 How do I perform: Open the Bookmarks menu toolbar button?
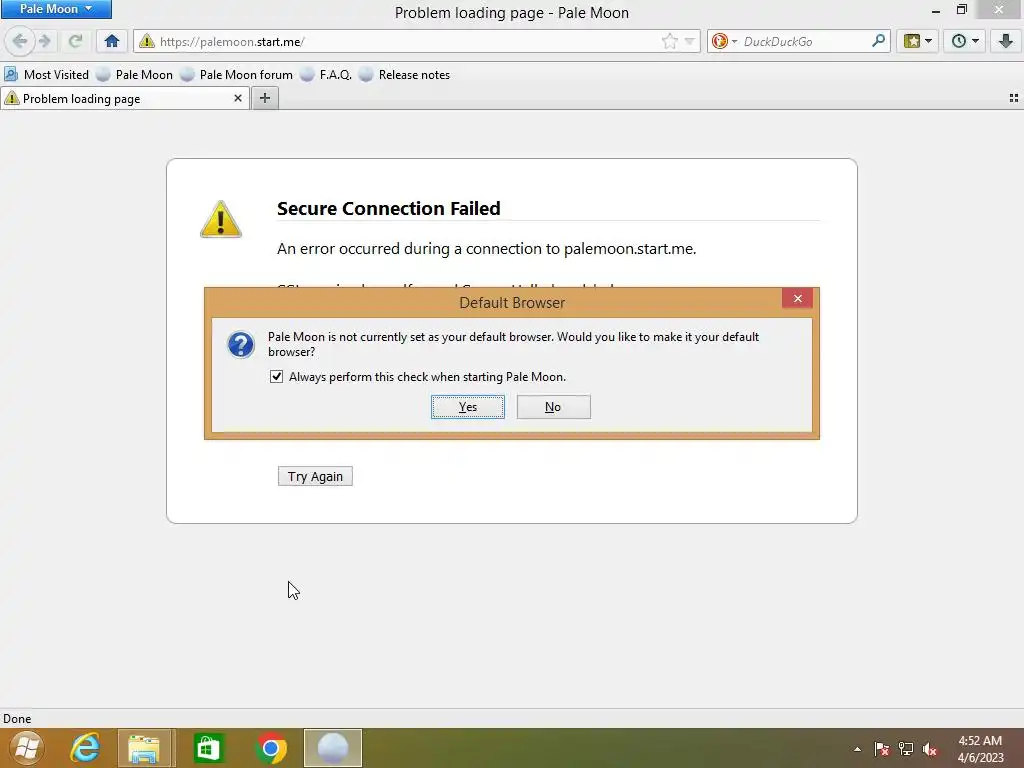[918, 41]
